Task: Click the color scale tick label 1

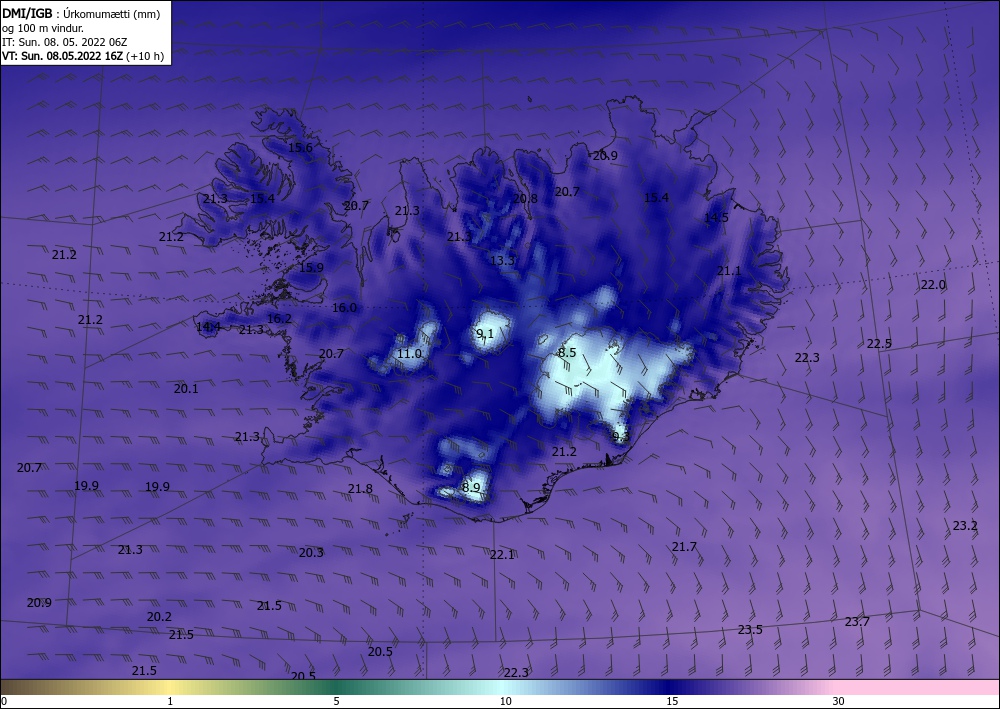Action: [170, 702]
